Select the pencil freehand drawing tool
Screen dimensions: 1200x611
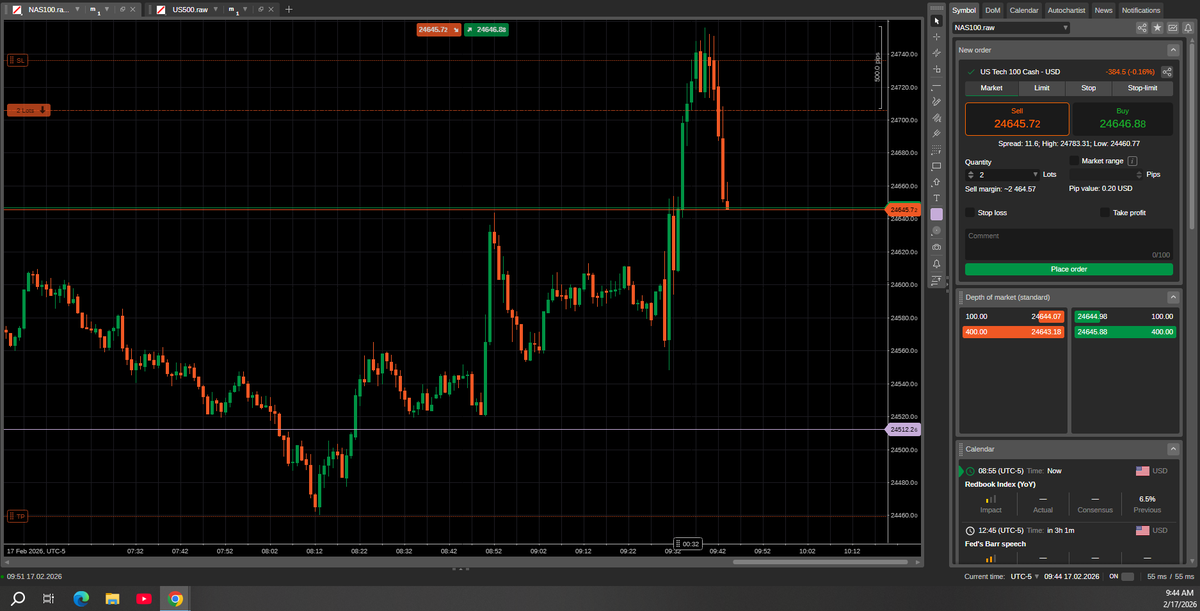936,101
